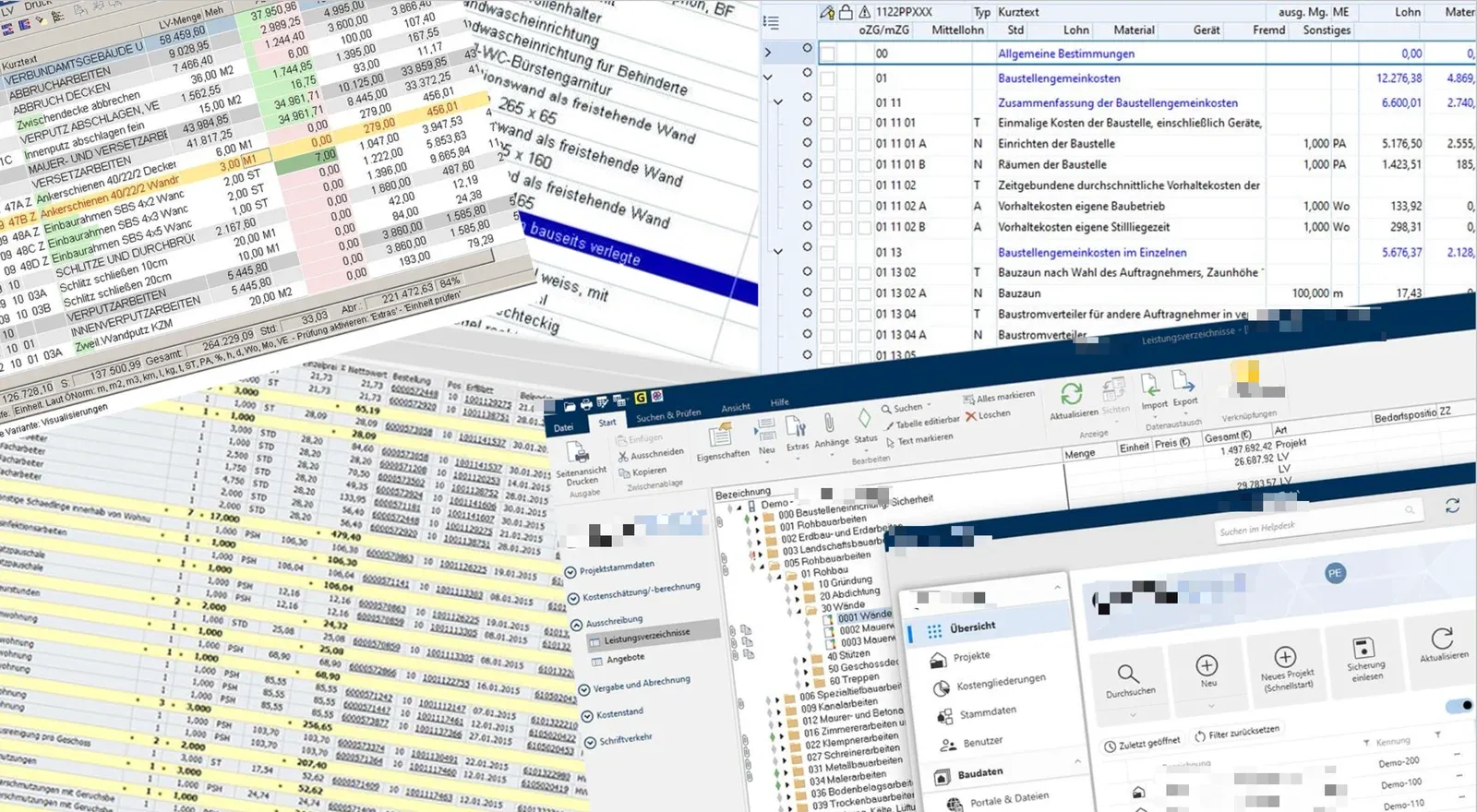This screenshot has width=1477, height=812.
Task: Click the refresh icon beside helpdesk search
Action: click(x=1452, y=505)
